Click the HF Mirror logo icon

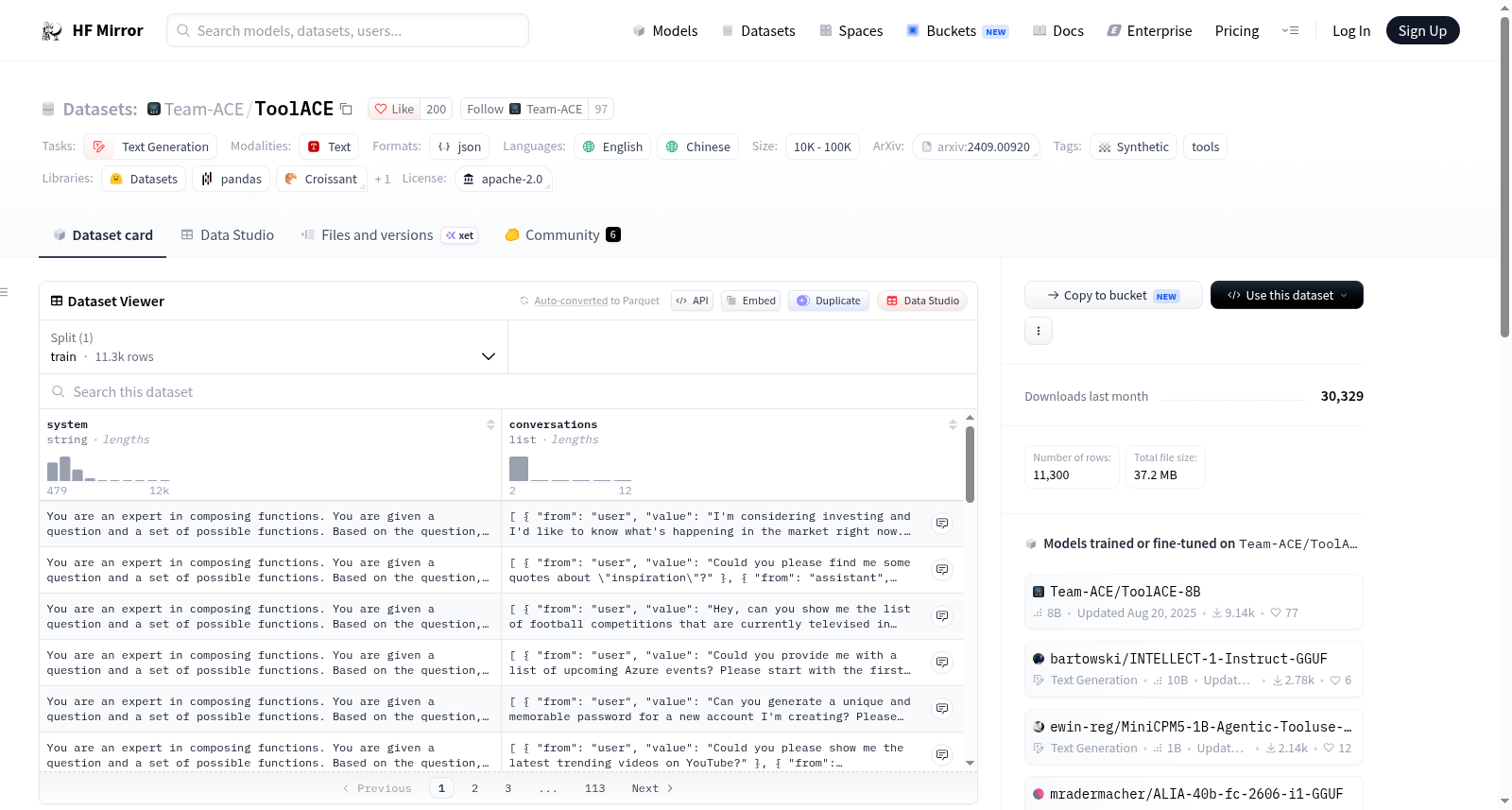pos(52,31)
